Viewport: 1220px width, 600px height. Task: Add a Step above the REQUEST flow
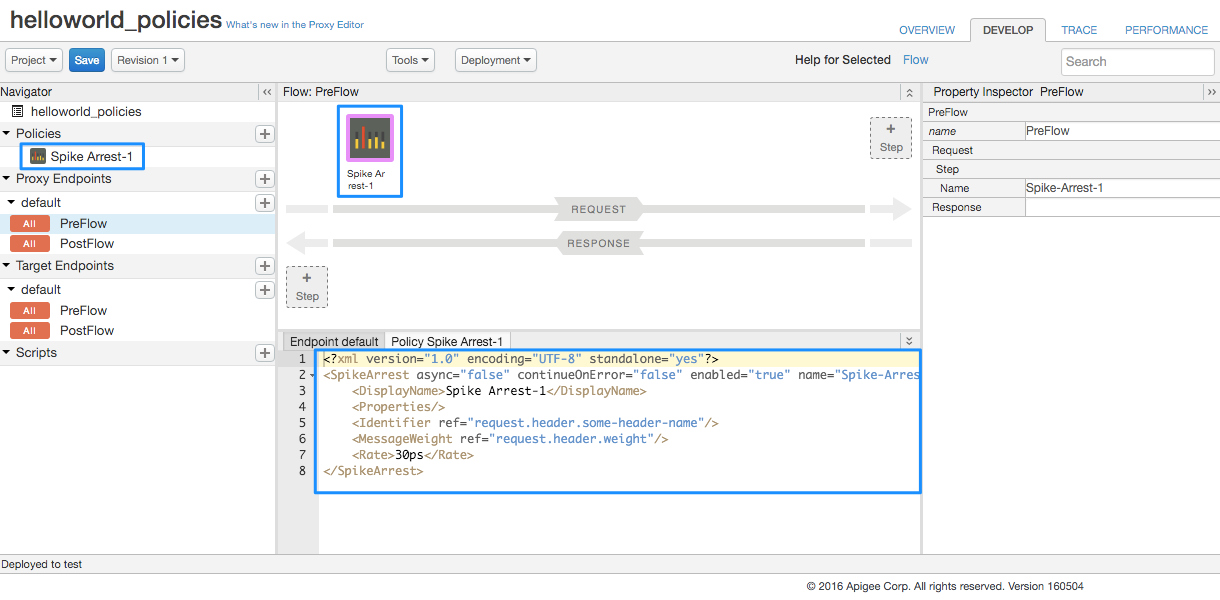tap(889, 137)
